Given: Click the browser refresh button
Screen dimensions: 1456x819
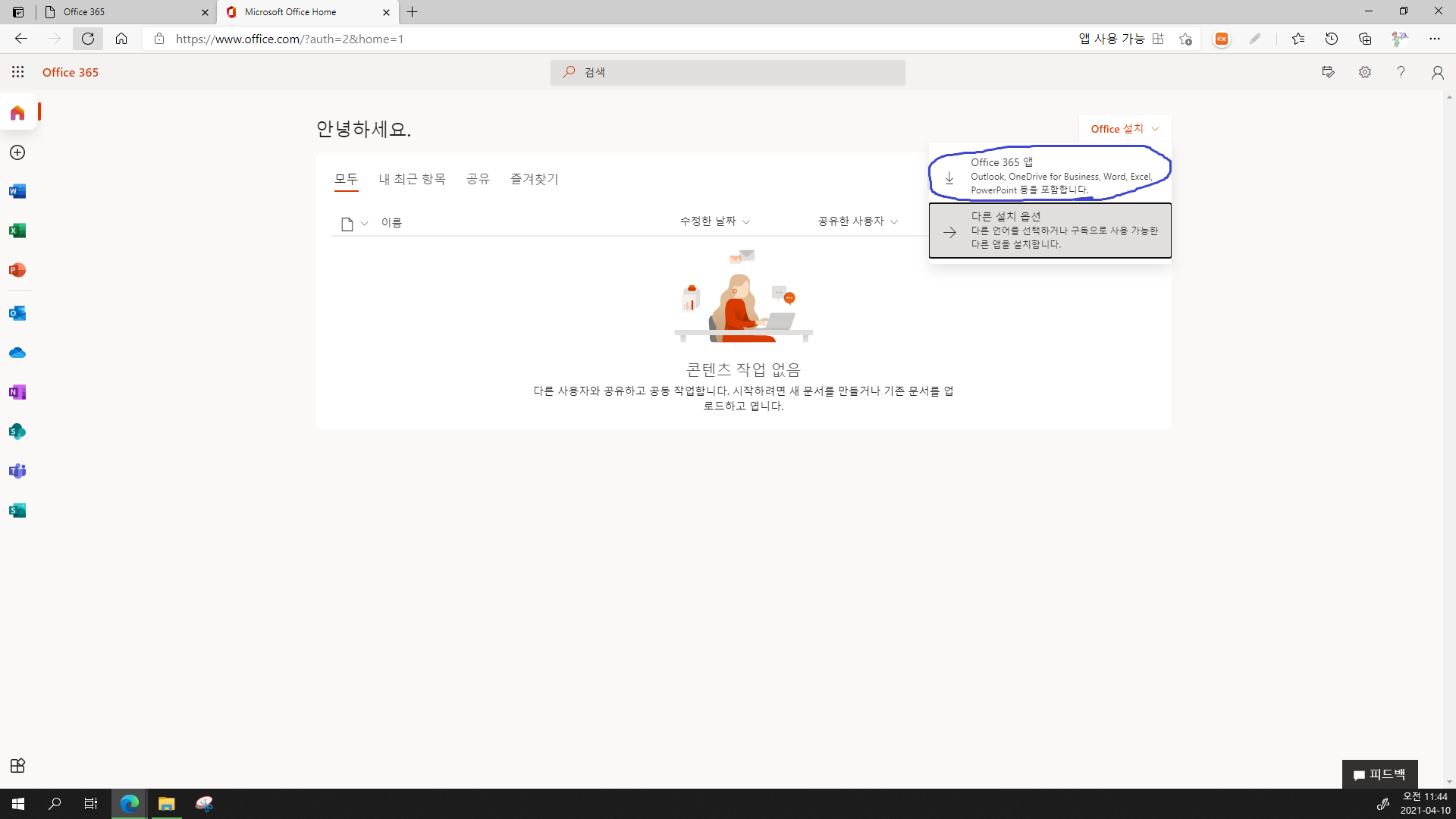Looking at the screenshot, I should pyautogui.click(x=88, y=39).
